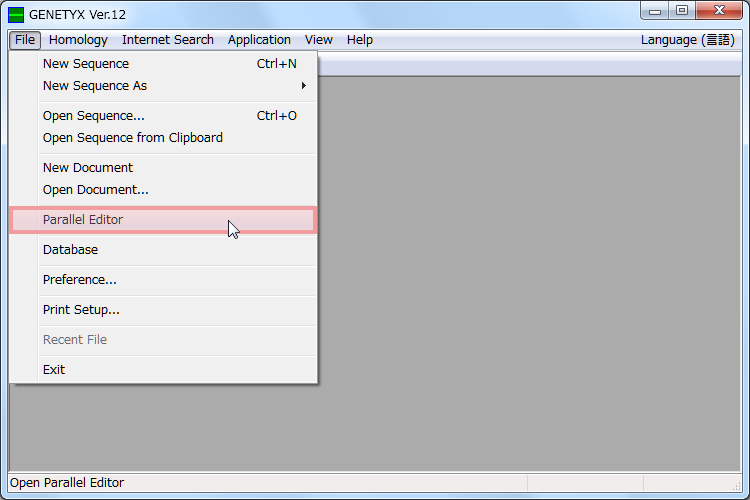The image size is (750, 500).
Task: Choose Print Setup... entry
Action: point(163,310)
